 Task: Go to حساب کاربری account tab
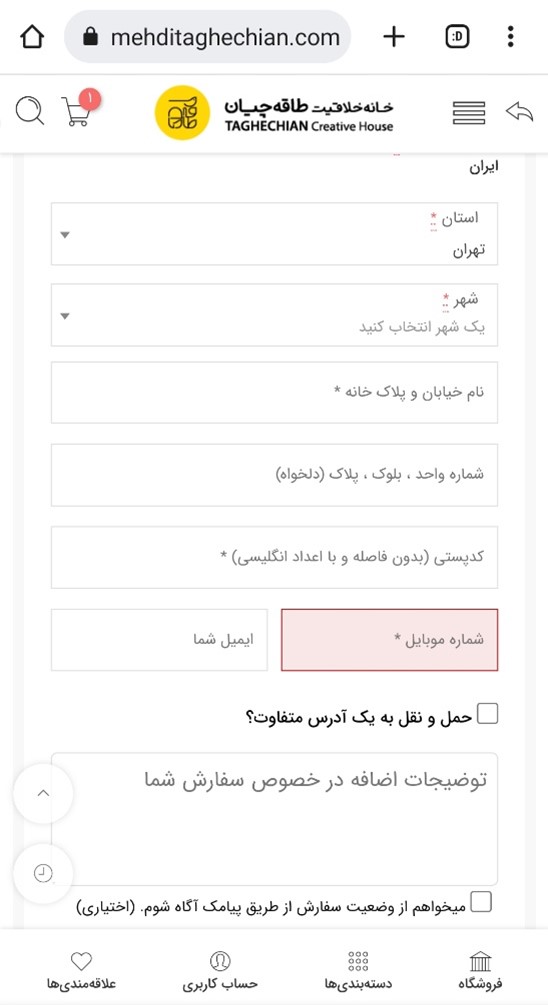220,970
